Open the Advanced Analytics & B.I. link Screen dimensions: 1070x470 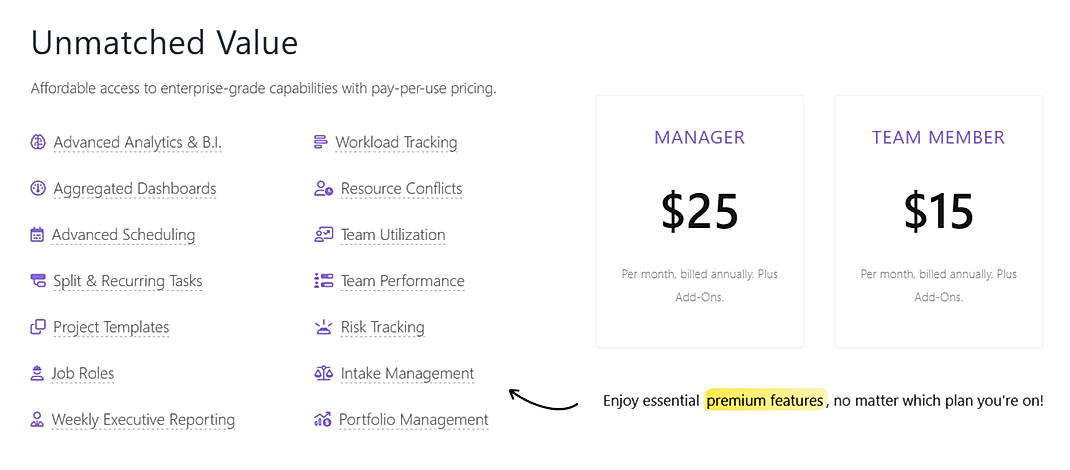(137, 142)
